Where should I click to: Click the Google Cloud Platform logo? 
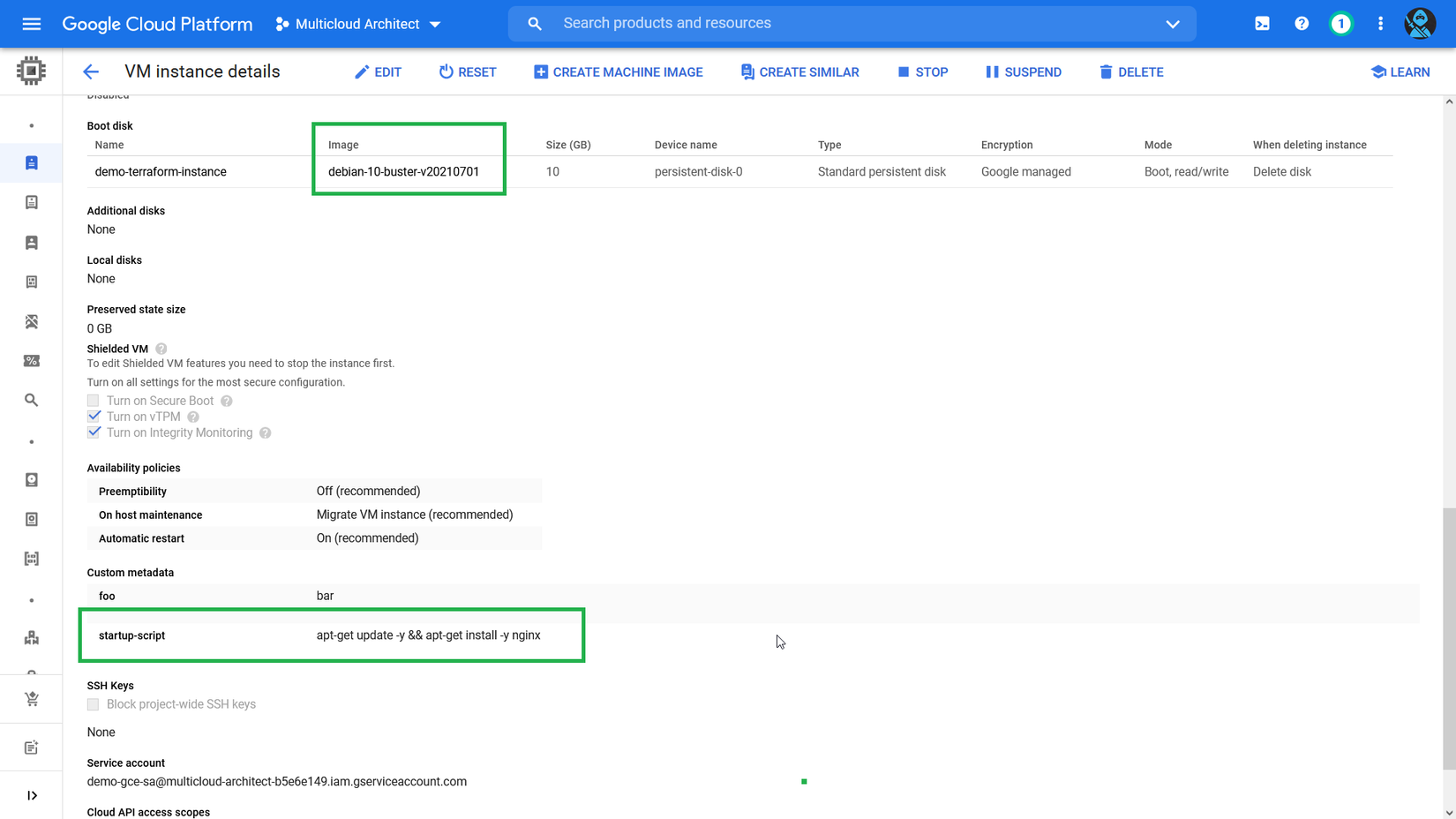pos(157,24)
